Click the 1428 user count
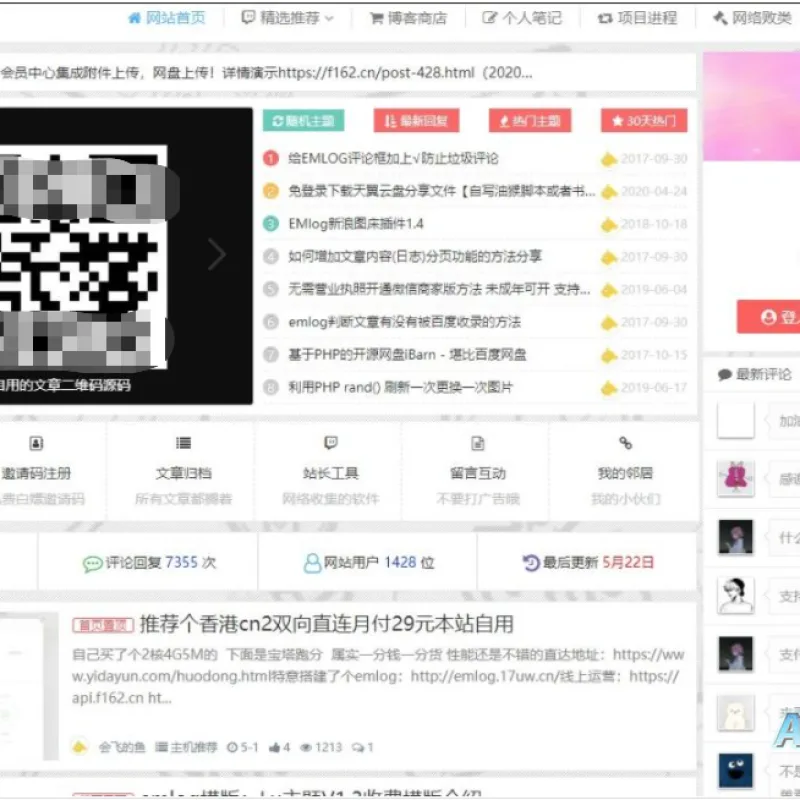The width and height of the screenshot is (800, 800). pos(400,562)
